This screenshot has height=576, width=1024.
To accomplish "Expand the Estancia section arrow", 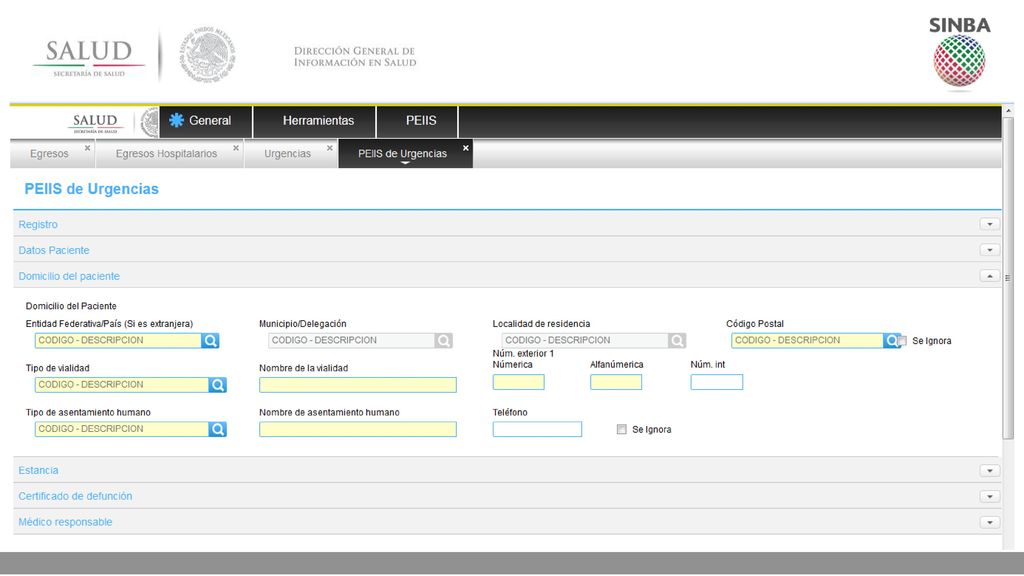I will tap(989, 470).
